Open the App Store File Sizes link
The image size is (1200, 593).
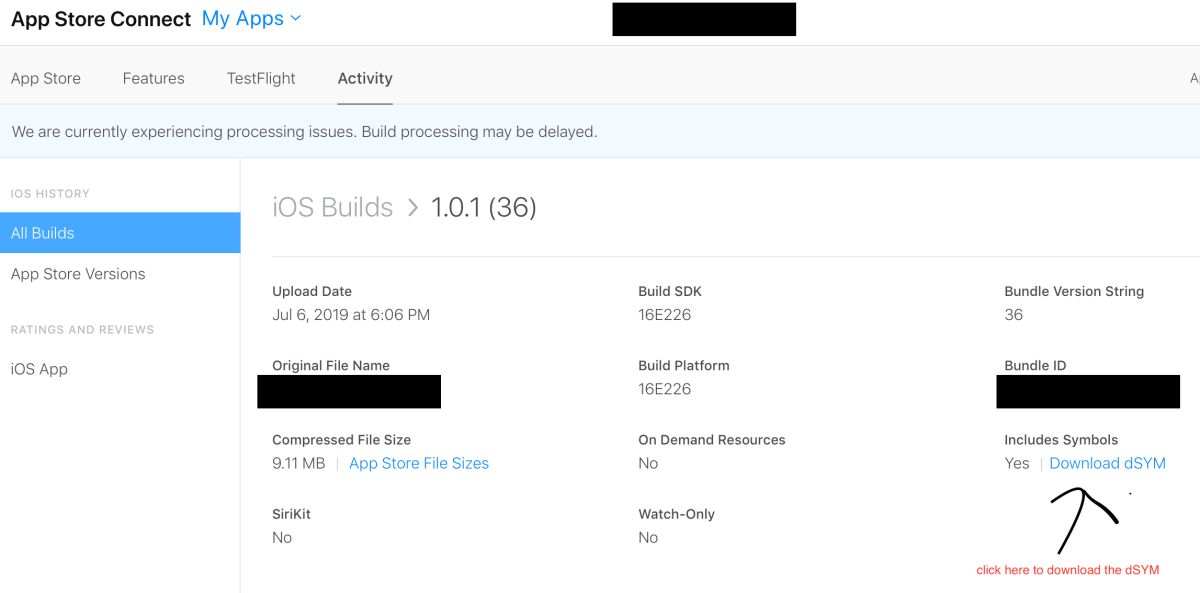pos(419,463)
